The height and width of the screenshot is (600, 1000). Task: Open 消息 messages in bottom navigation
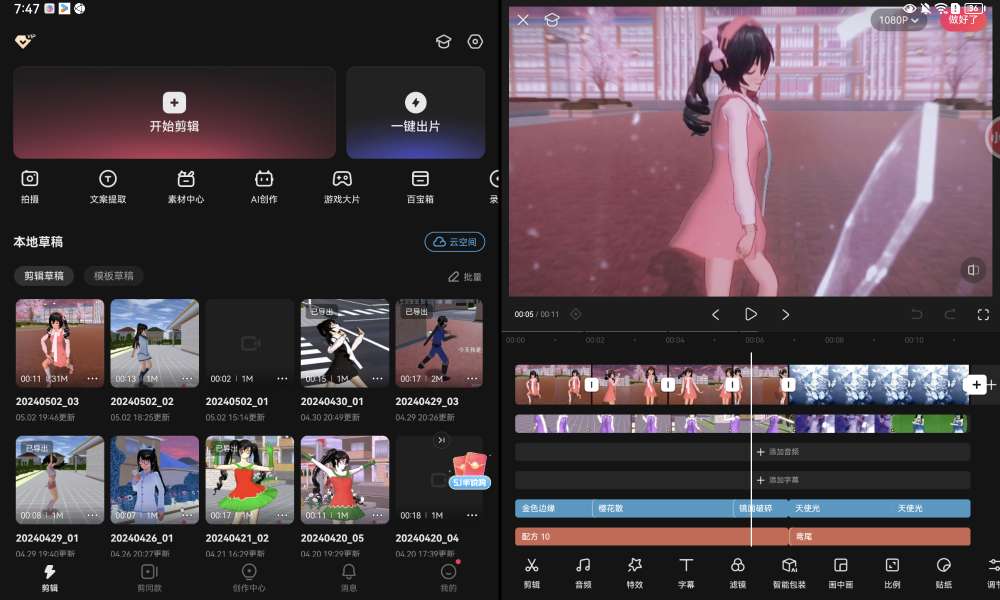pyautogui.click(x=349, y=578)
